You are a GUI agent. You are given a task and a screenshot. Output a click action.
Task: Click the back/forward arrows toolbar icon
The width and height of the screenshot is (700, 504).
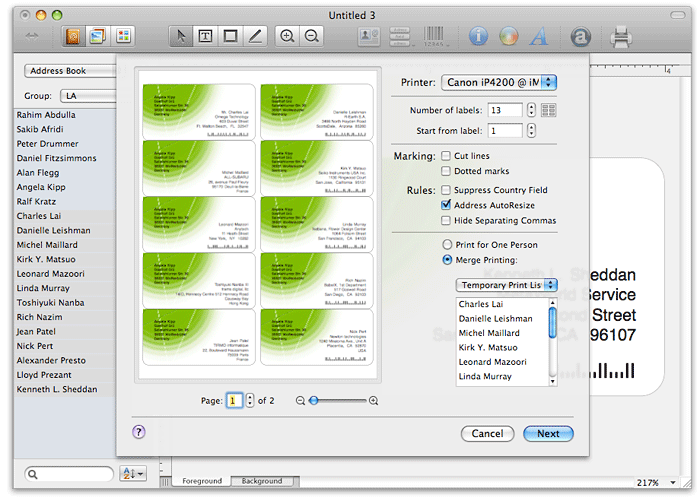click(x=32, y=36)
